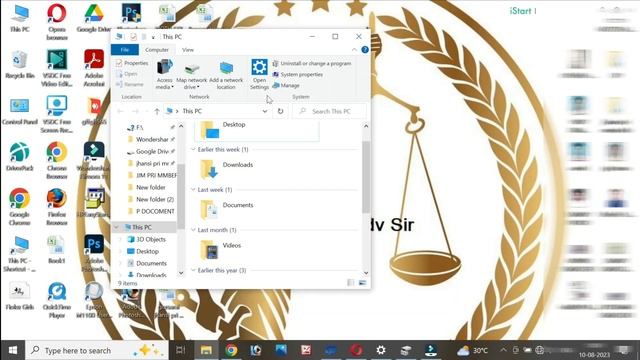640x360 pixels.
Task: Open the quick access toolbar dropdown
Action: tap(153, 37)
